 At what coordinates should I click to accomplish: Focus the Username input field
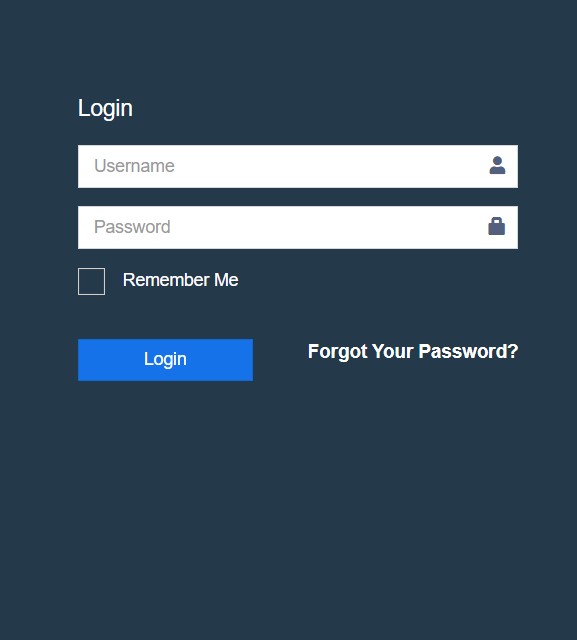(298, 167)
